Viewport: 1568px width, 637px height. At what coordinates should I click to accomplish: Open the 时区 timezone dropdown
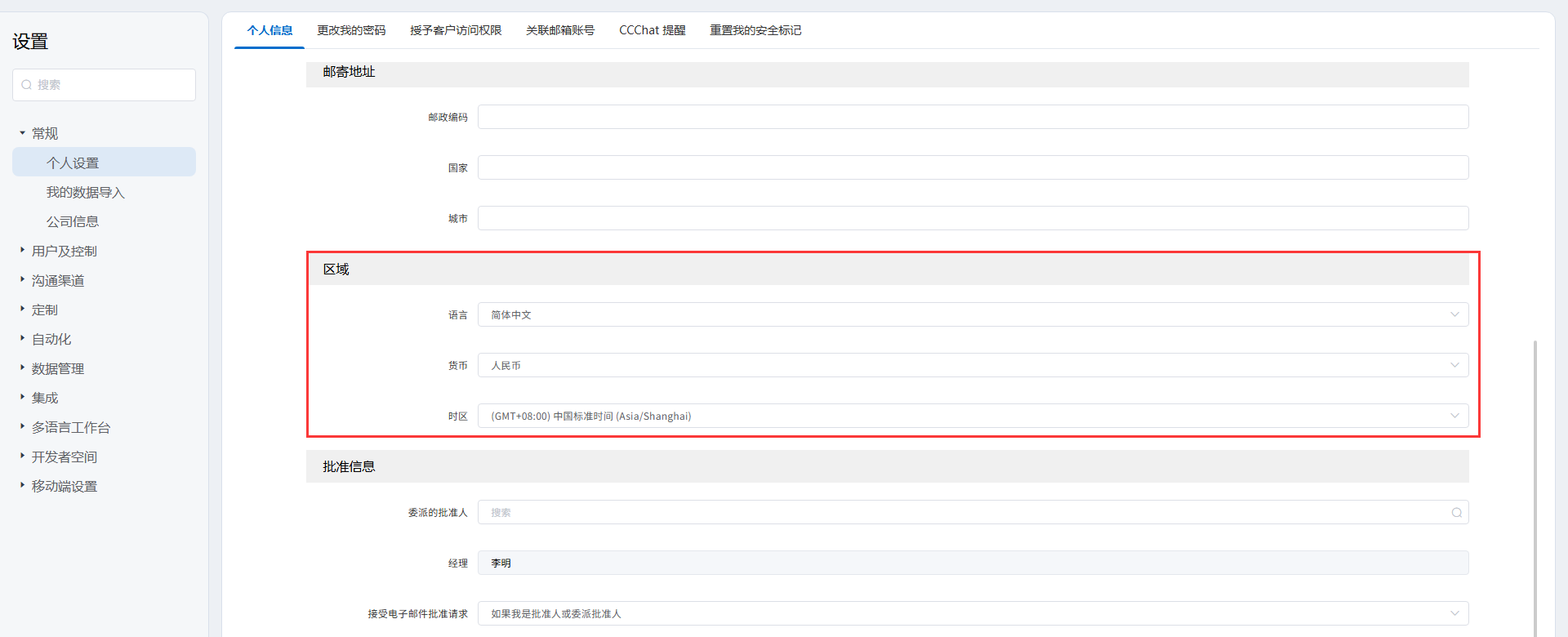[972, 416]
